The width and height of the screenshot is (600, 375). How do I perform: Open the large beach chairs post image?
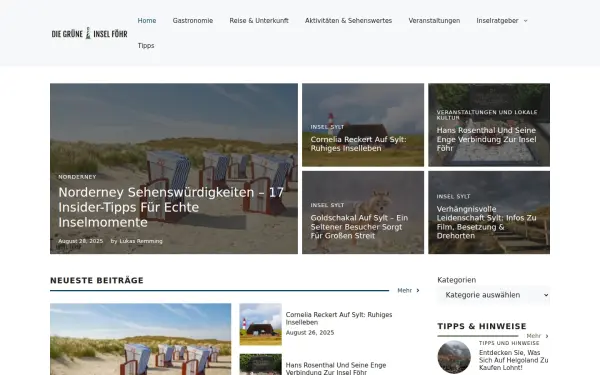140,339
